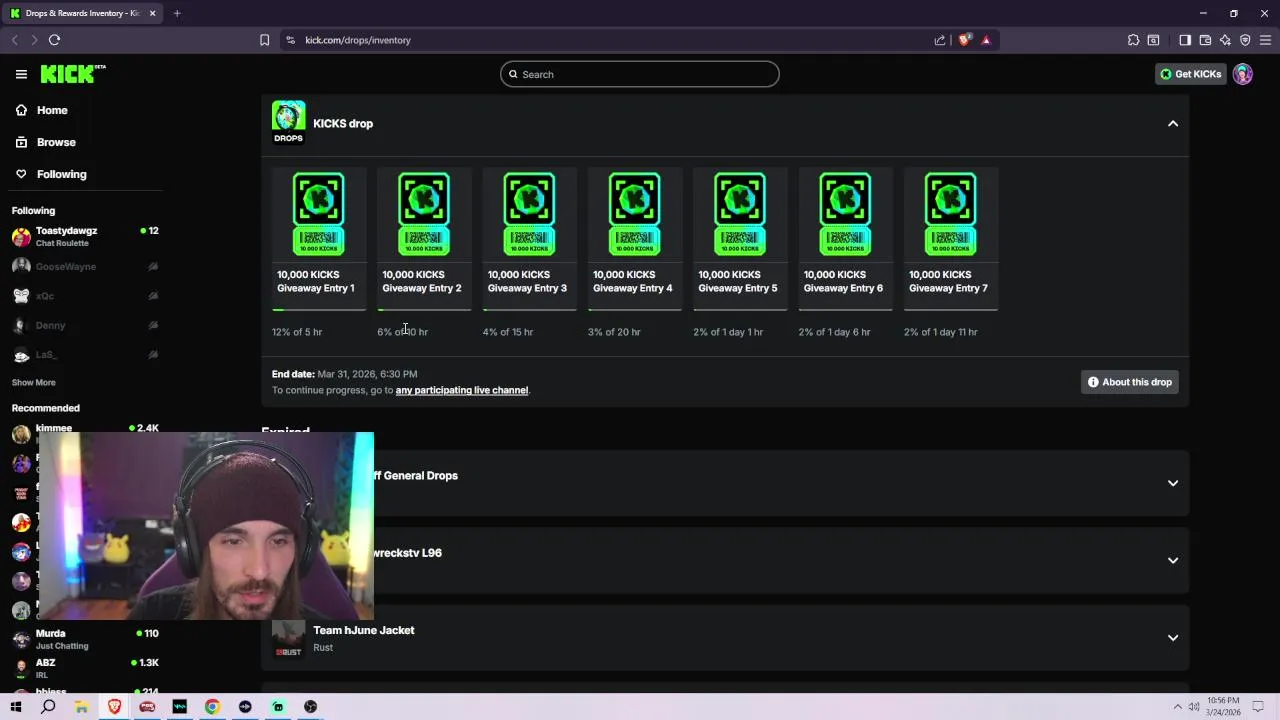The height and width of the screenshot is (720, 1280).
Task: Open the Leo AI sparkle icon
Action: 1225,40
